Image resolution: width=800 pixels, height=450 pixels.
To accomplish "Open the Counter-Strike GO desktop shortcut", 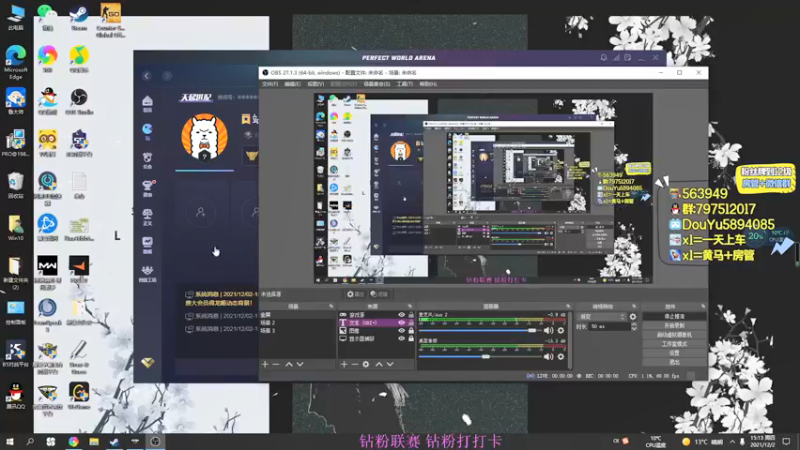I will 110,20.
